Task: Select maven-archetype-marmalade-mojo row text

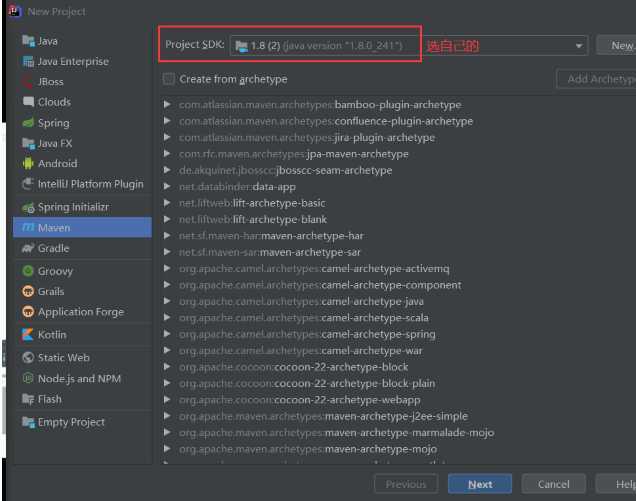Action: [x=337, y=432]
